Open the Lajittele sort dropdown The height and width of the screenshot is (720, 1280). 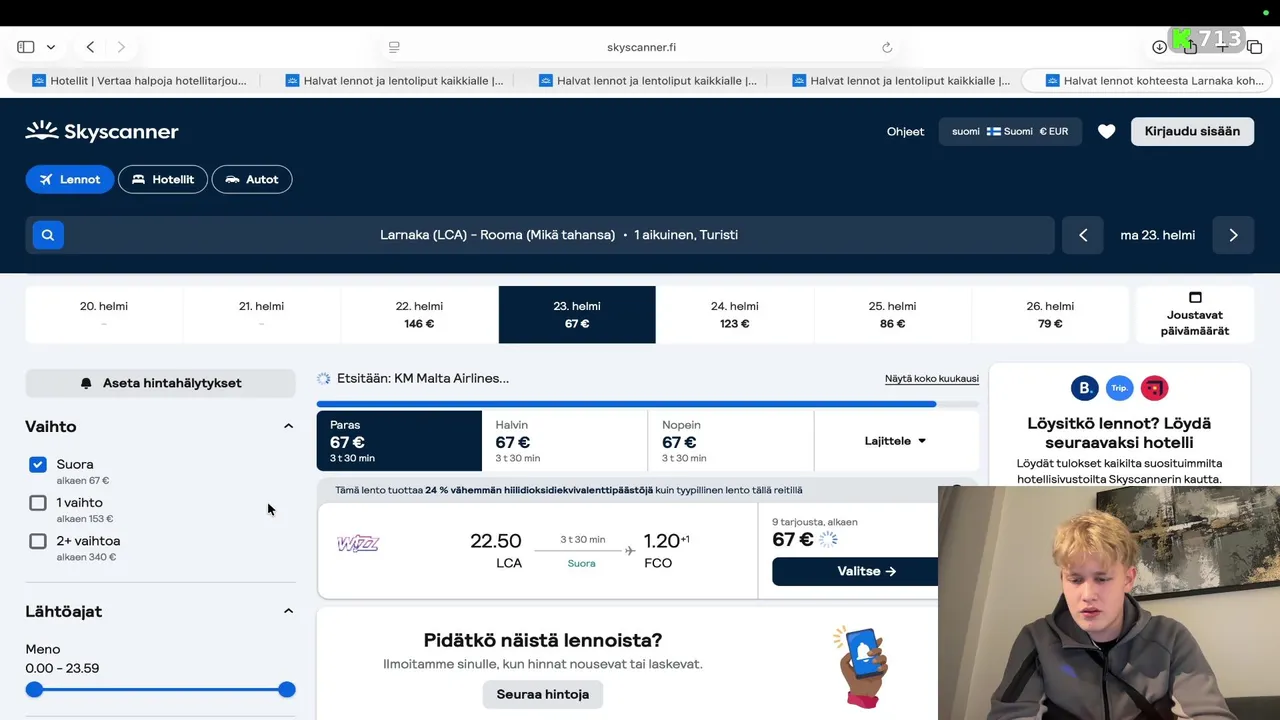tap(895, 441)
